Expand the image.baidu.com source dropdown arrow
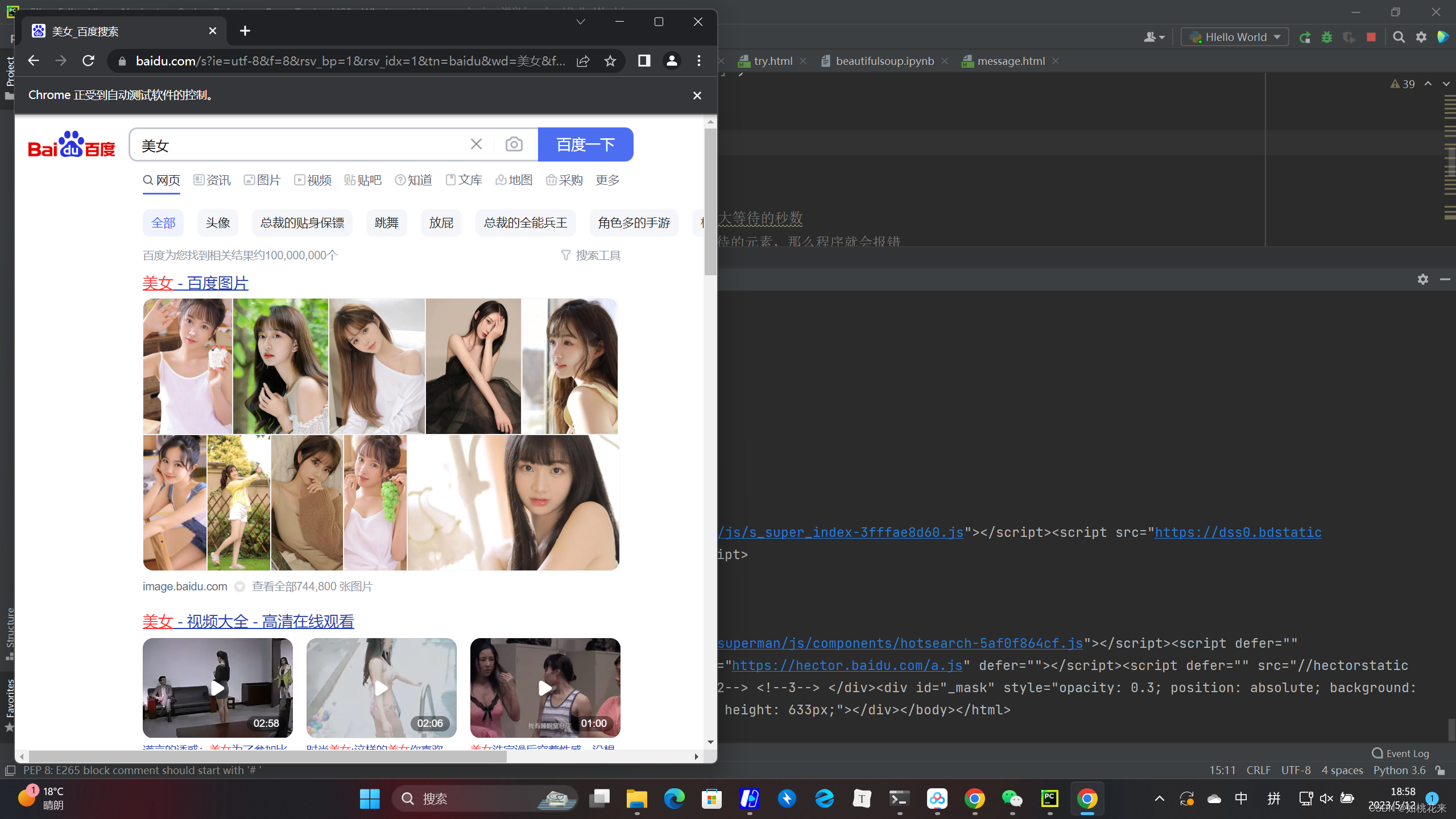Image resolution: width=1456 pixels, height=819 pixels. pos(240,586)
